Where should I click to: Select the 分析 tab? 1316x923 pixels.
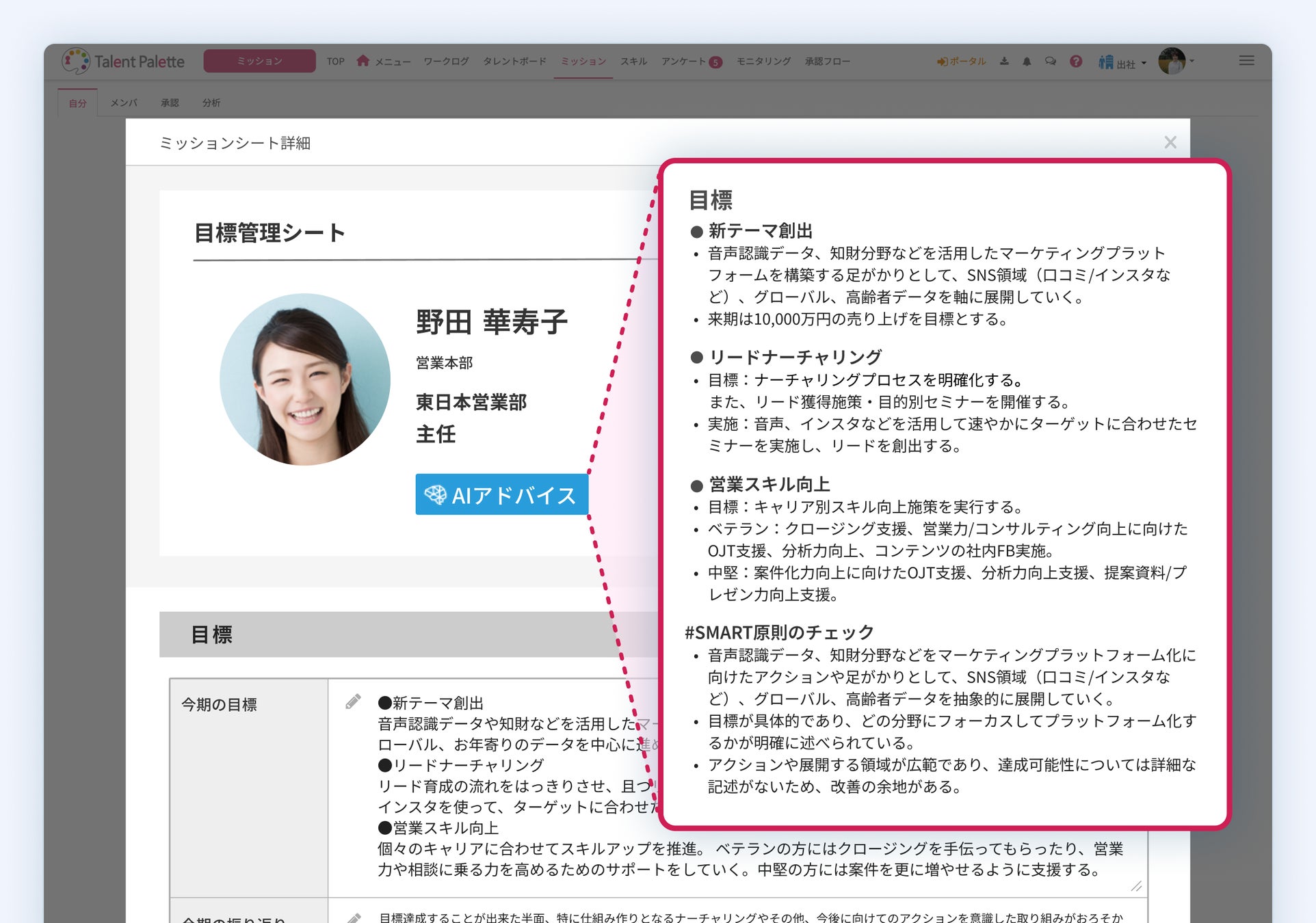pos(211,103)
